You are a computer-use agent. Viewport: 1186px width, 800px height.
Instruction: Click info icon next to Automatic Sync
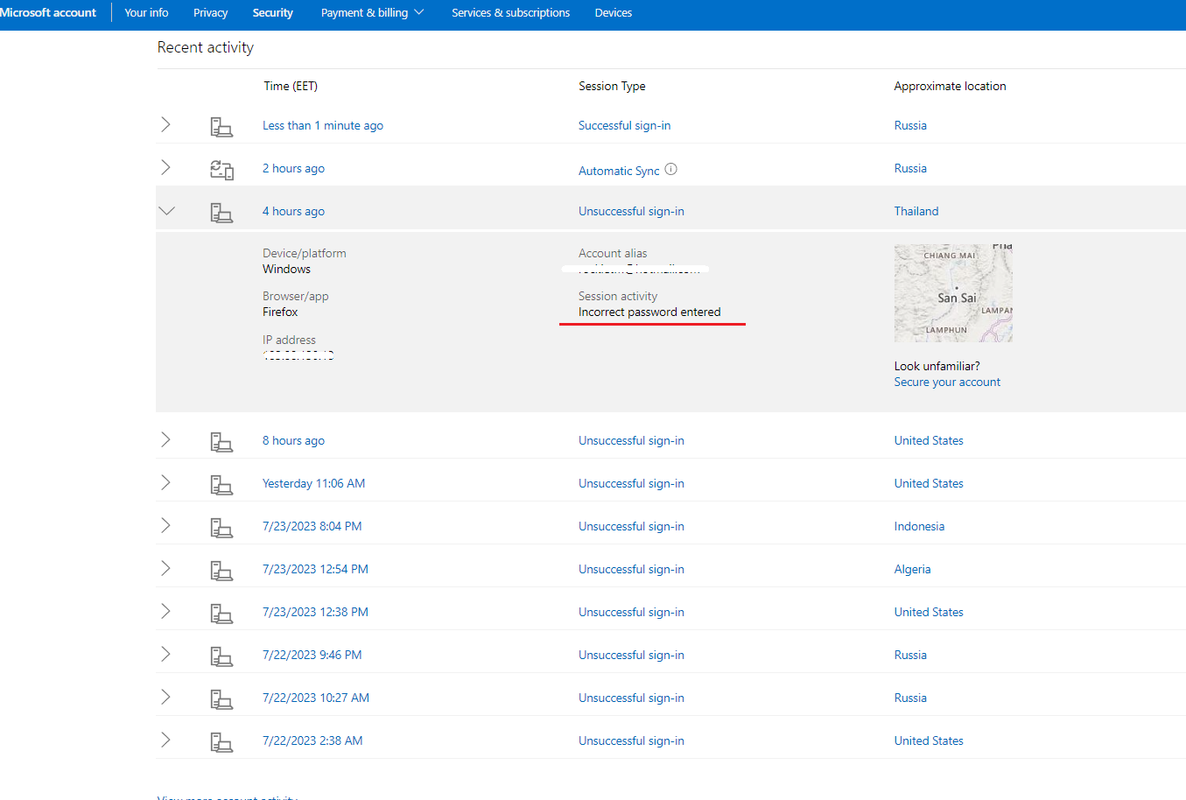click(x=671, y=169)
